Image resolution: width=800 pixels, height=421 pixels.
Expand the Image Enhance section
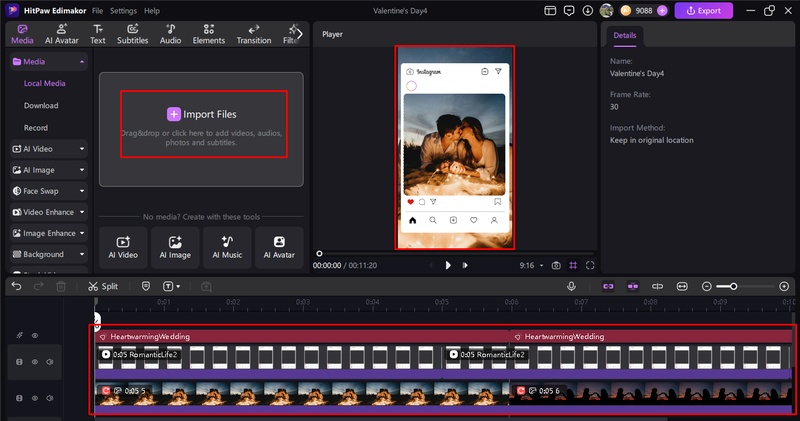82,233
